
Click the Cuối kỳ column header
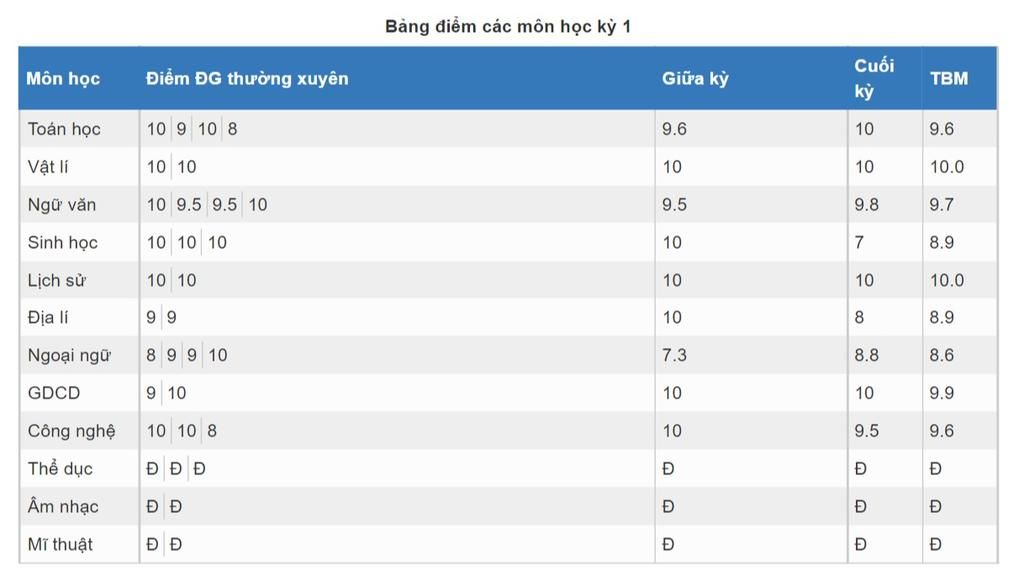(874, 79)
